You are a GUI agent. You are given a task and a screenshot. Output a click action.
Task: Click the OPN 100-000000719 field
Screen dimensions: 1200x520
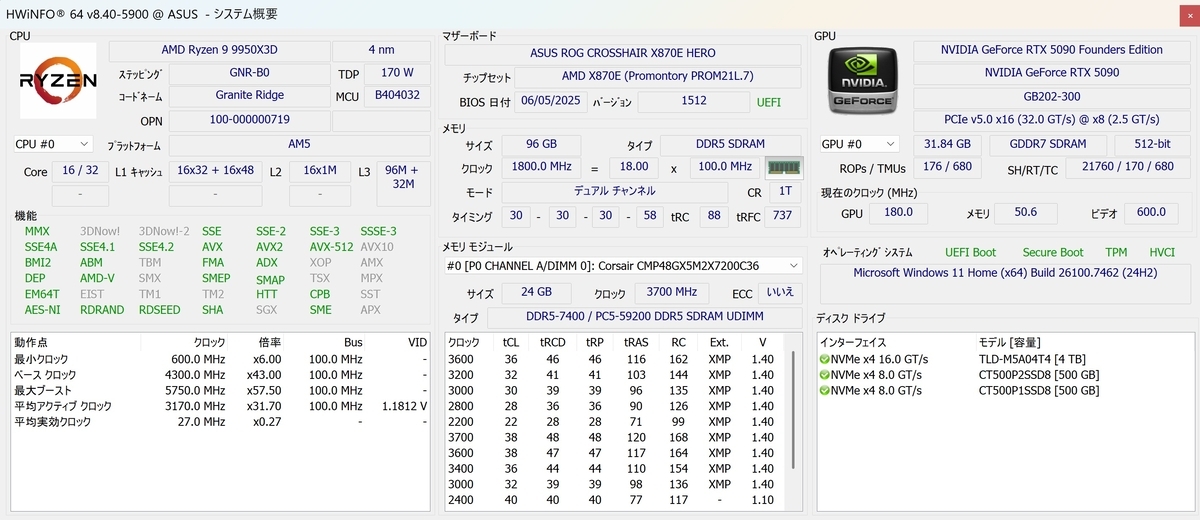250,120
